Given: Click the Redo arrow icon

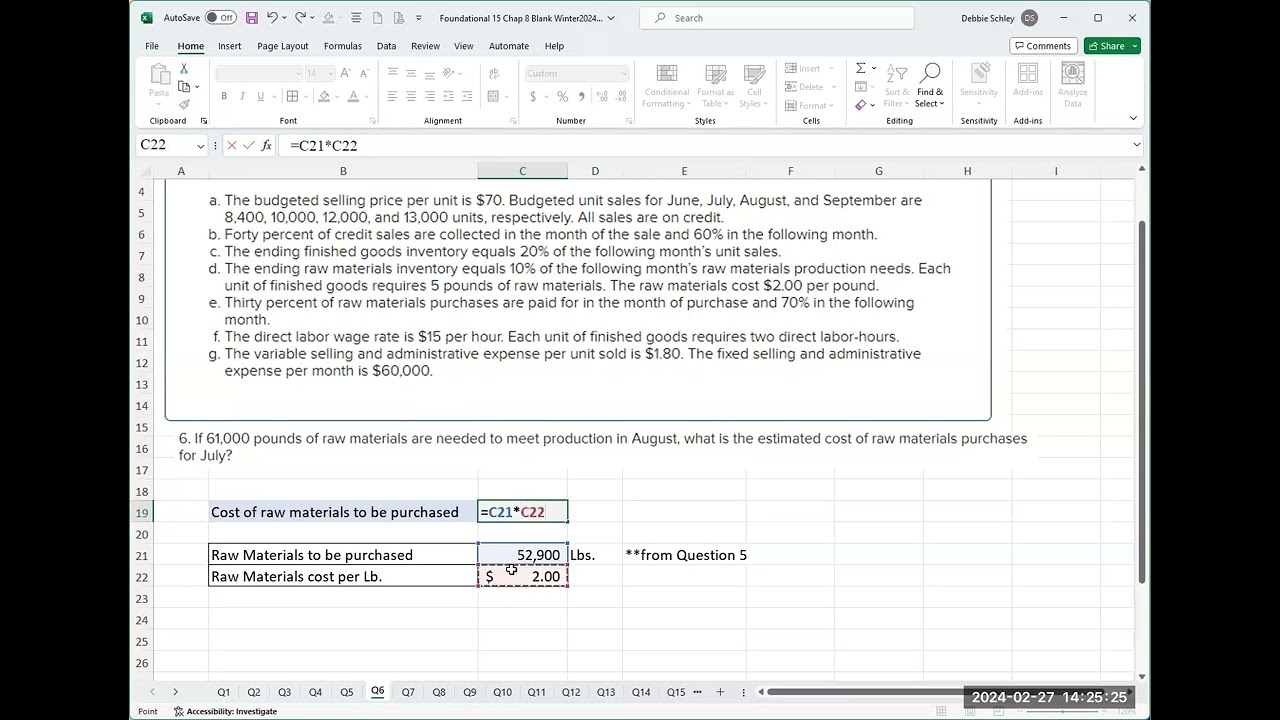Looking at the screenshot, I should click(300, 18).
